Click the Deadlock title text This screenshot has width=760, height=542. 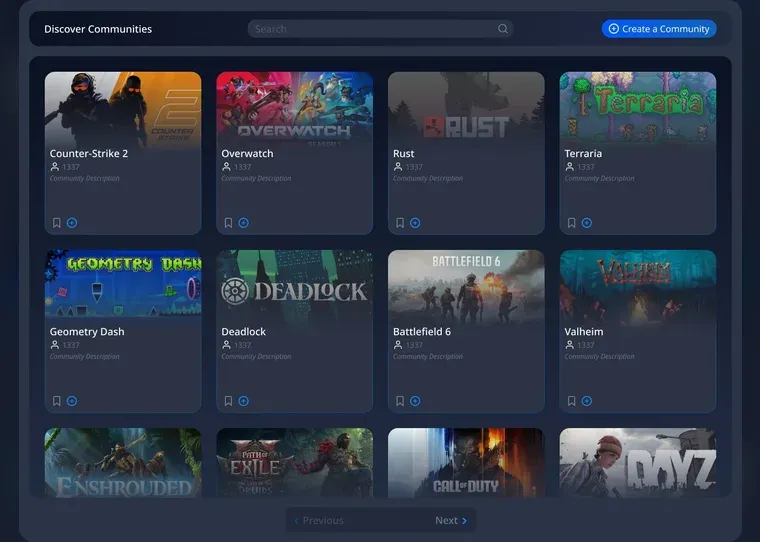(x=243, y=332)
